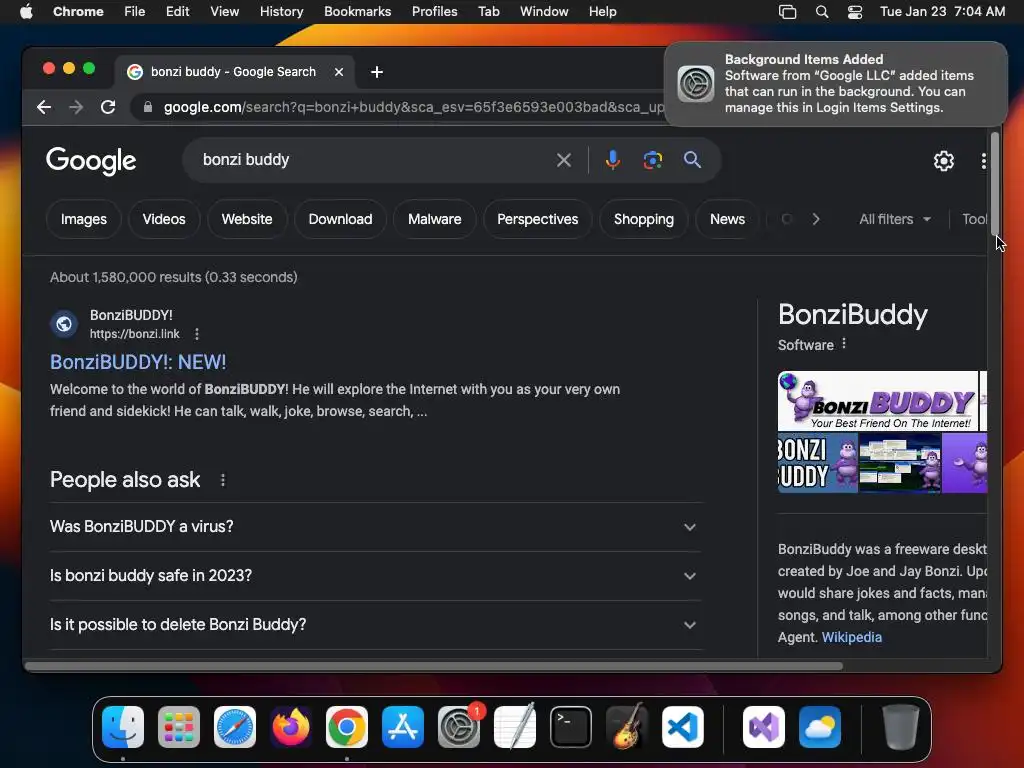Open People also ask options menu
1024x768 pixels.
click(223, 480)
